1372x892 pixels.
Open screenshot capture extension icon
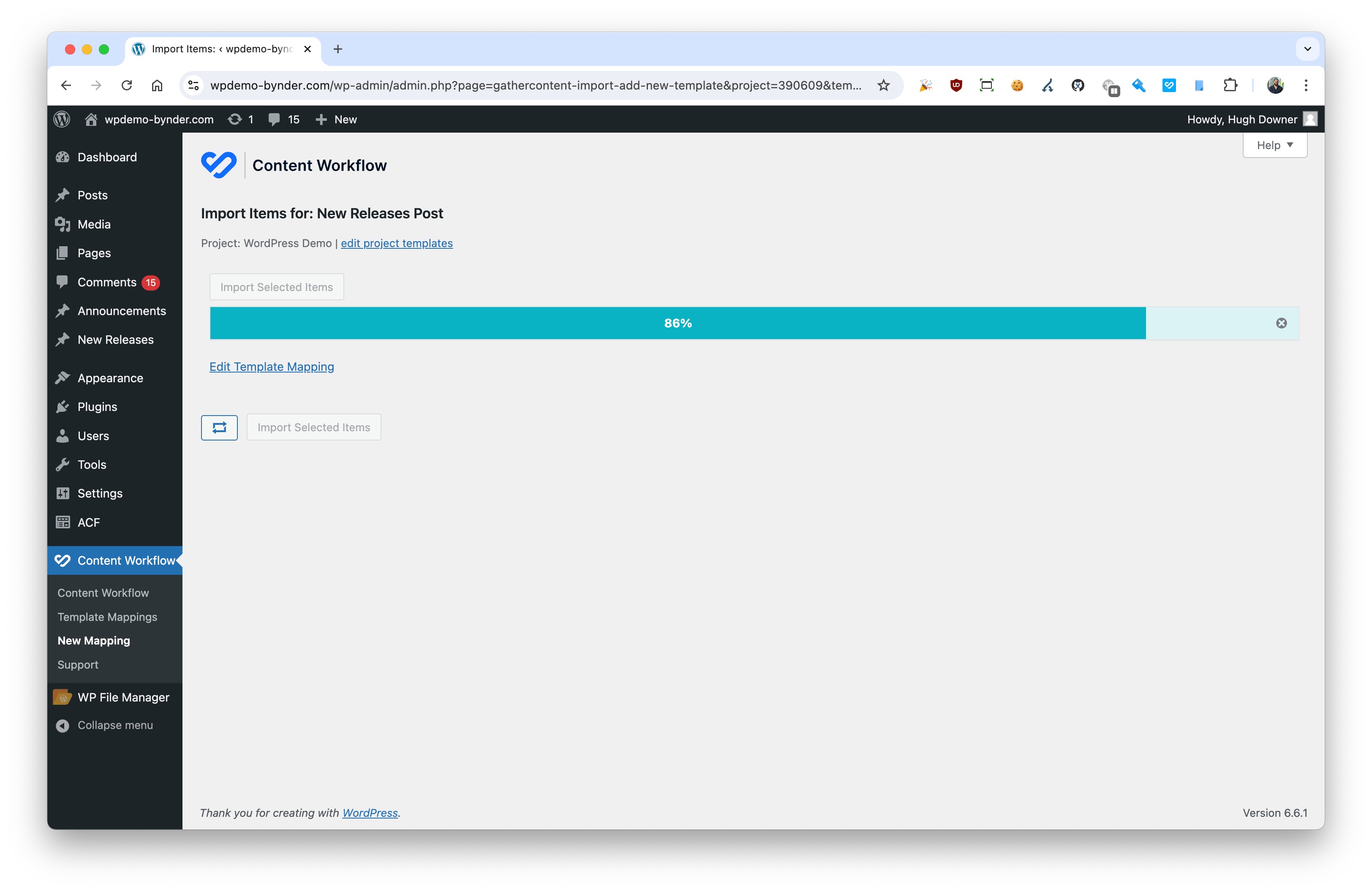pos(986,85)
